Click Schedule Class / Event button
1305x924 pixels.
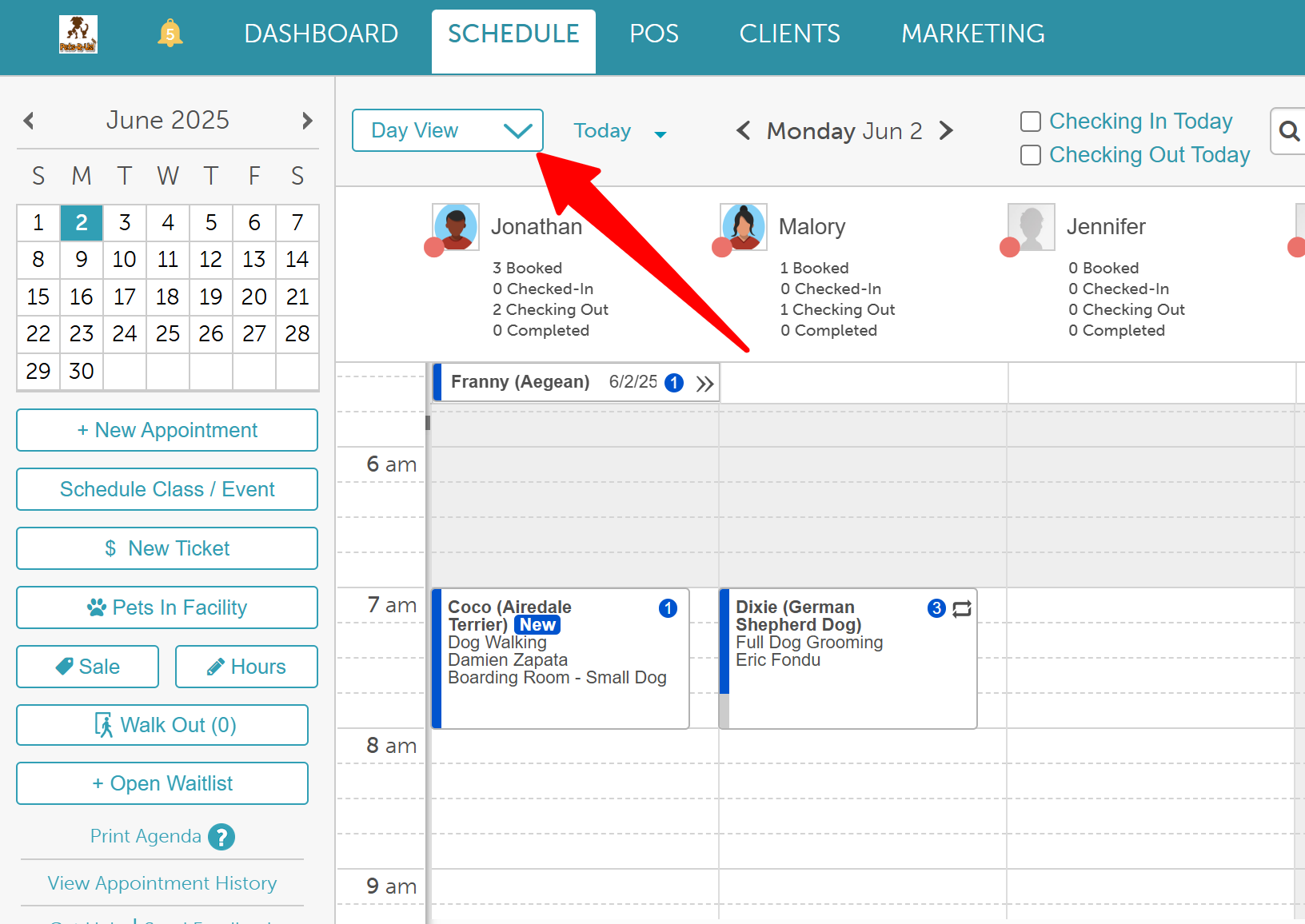pos(167,489)
